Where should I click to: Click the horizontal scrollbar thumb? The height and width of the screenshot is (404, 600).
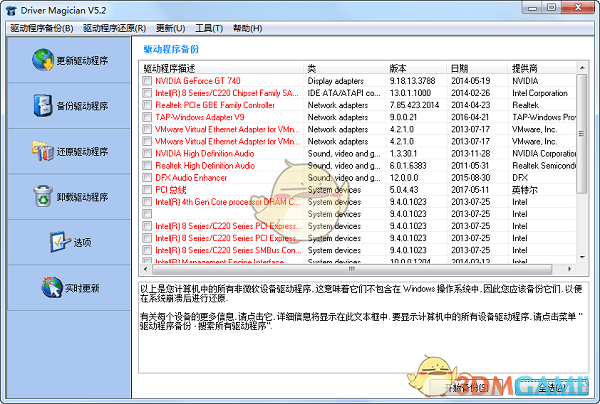click(352, 269)
